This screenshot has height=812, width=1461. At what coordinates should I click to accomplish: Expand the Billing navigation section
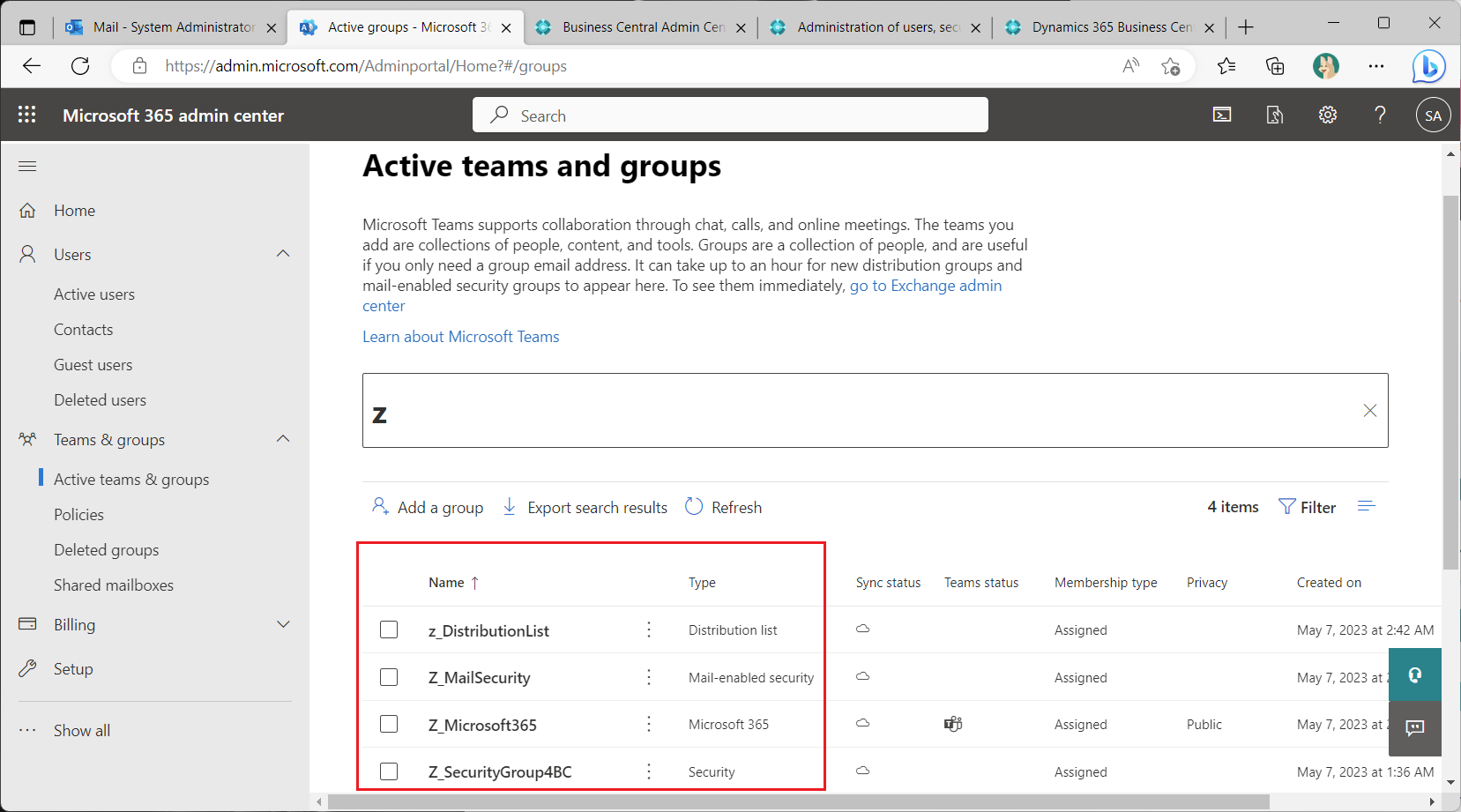(283, 624)
